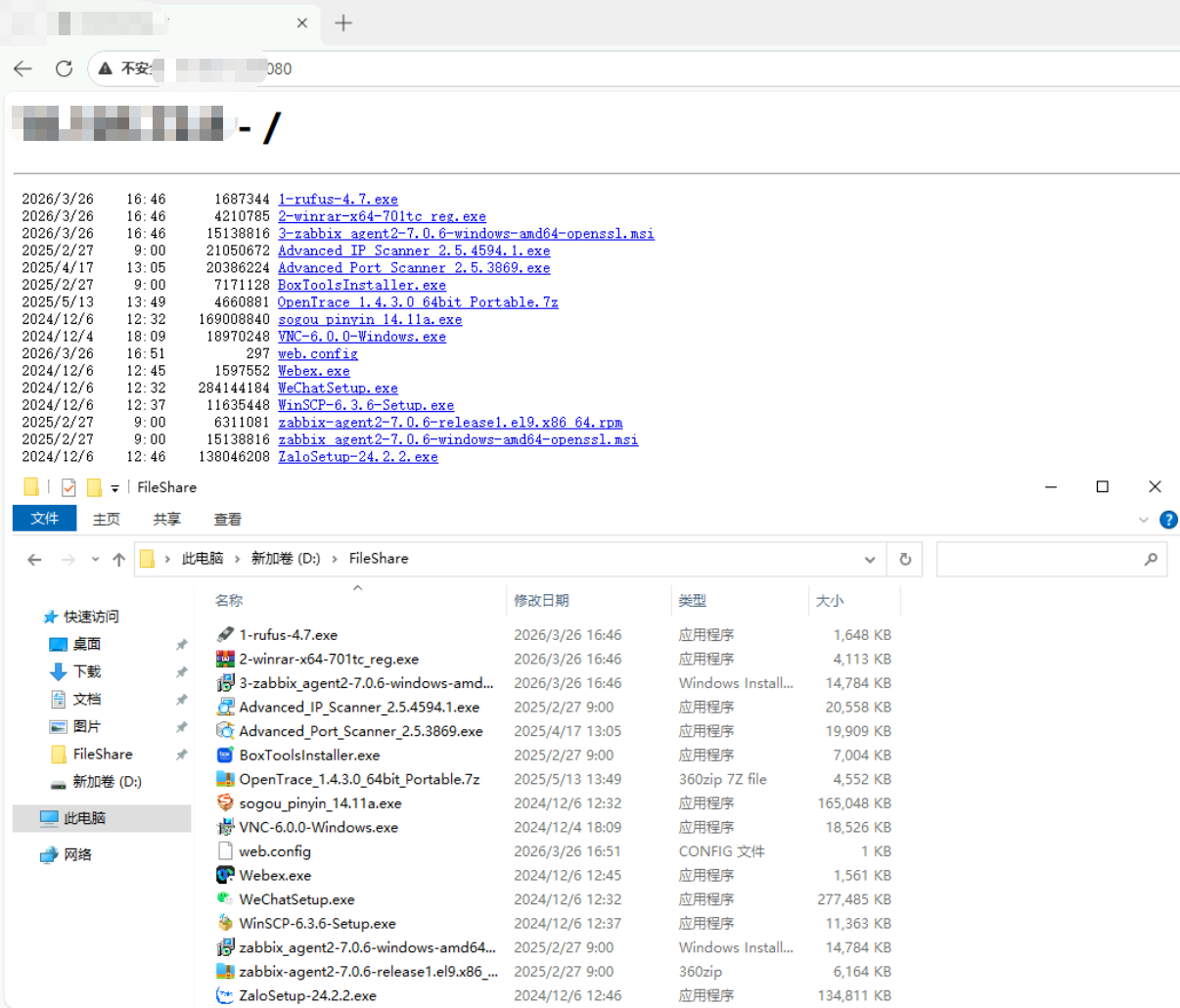Open Explorer help question mark icon
Image resolution: width=1180 pixels, height=1008 pixels.
click(1168, 520)
